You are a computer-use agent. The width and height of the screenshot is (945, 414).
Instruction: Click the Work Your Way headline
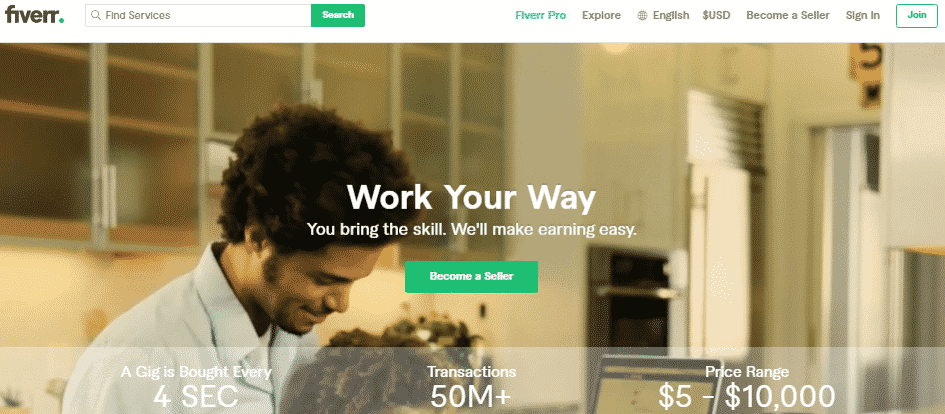tap(471, 197)
